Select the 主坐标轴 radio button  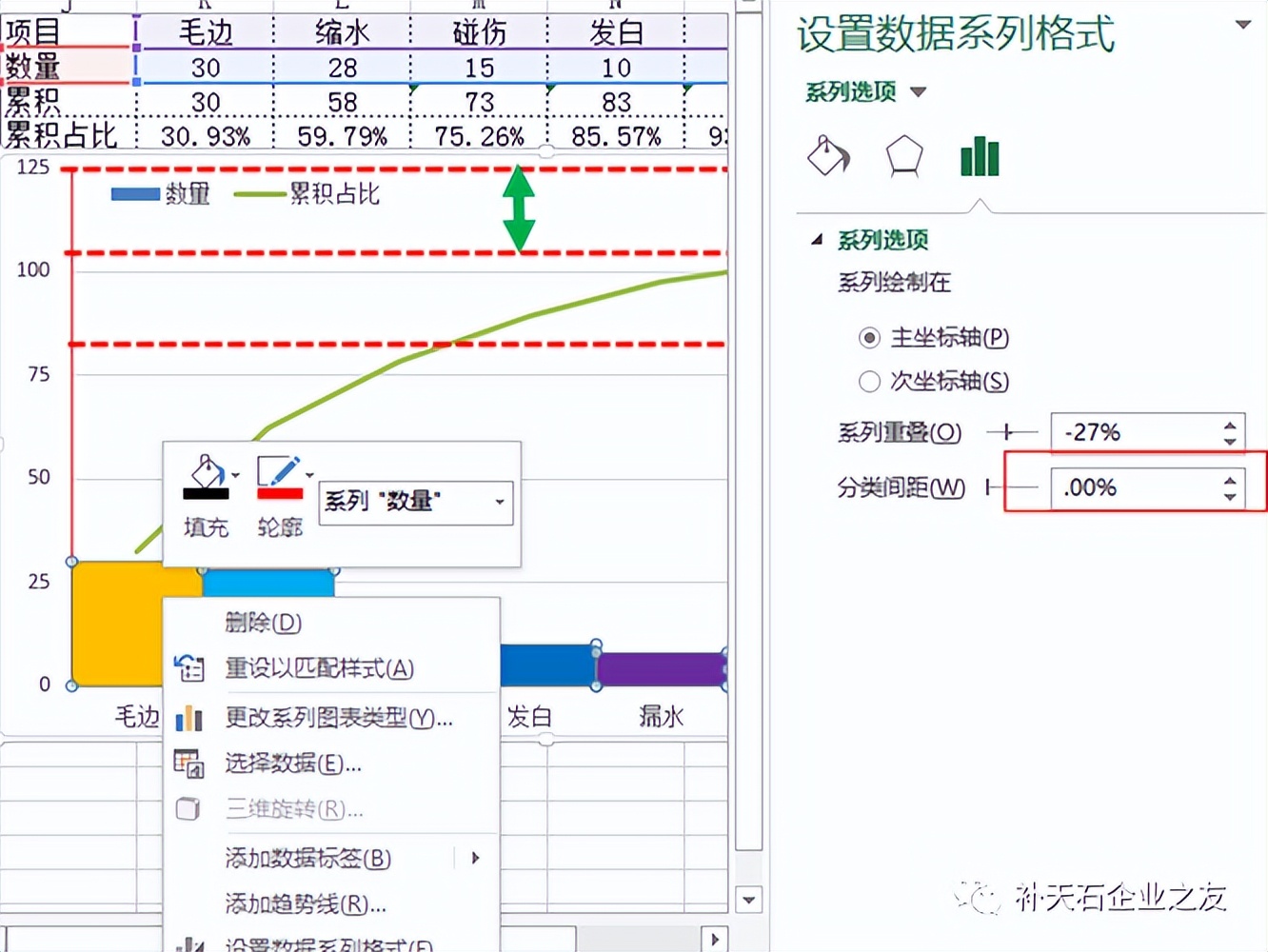pos(869,338)
